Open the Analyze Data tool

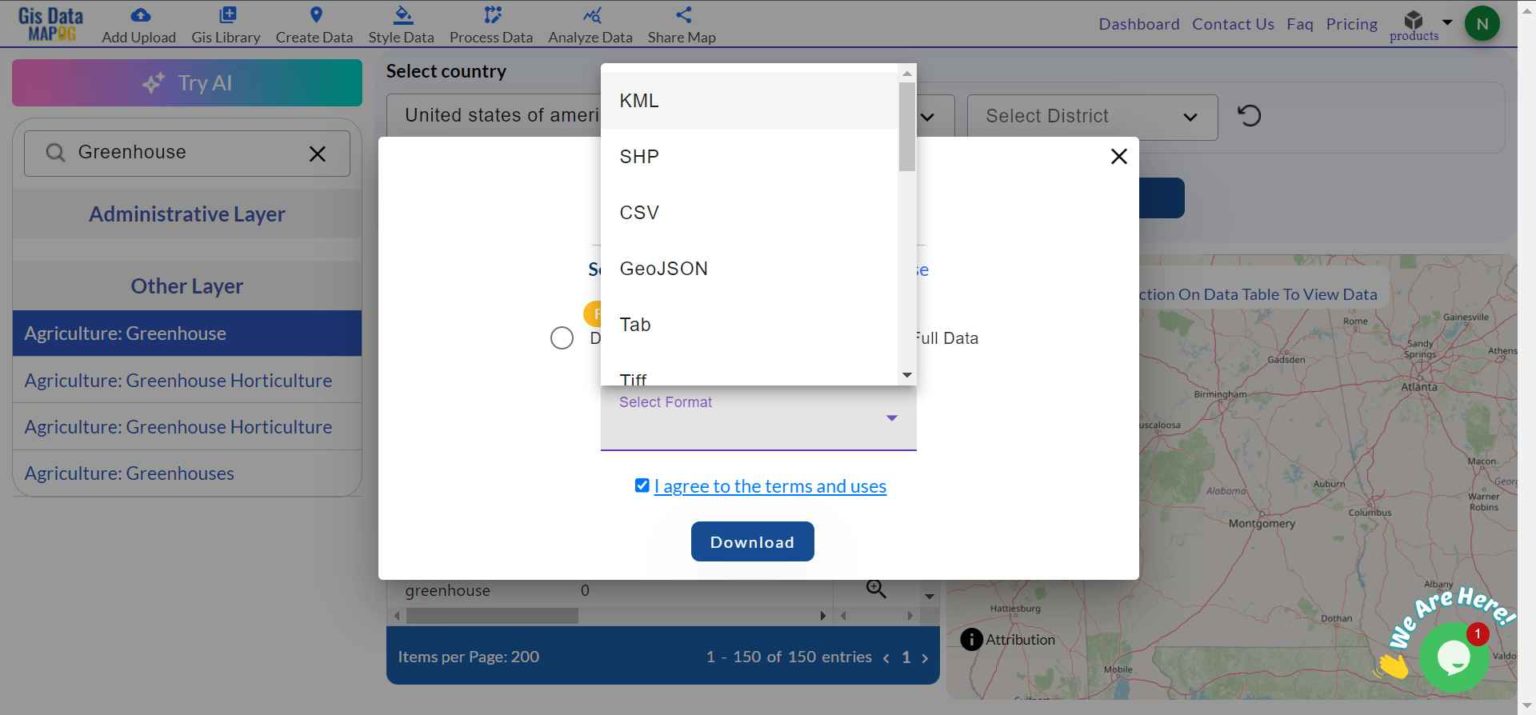590,23
